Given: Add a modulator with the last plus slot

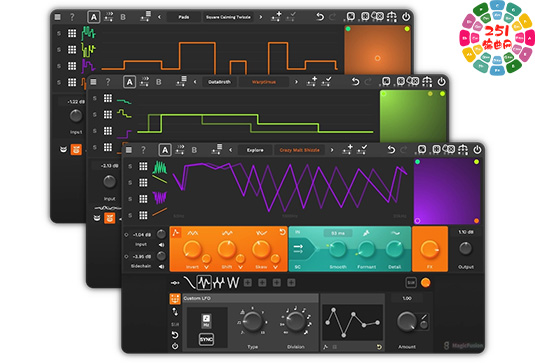Looking at the screenshot, I should 291,282.
